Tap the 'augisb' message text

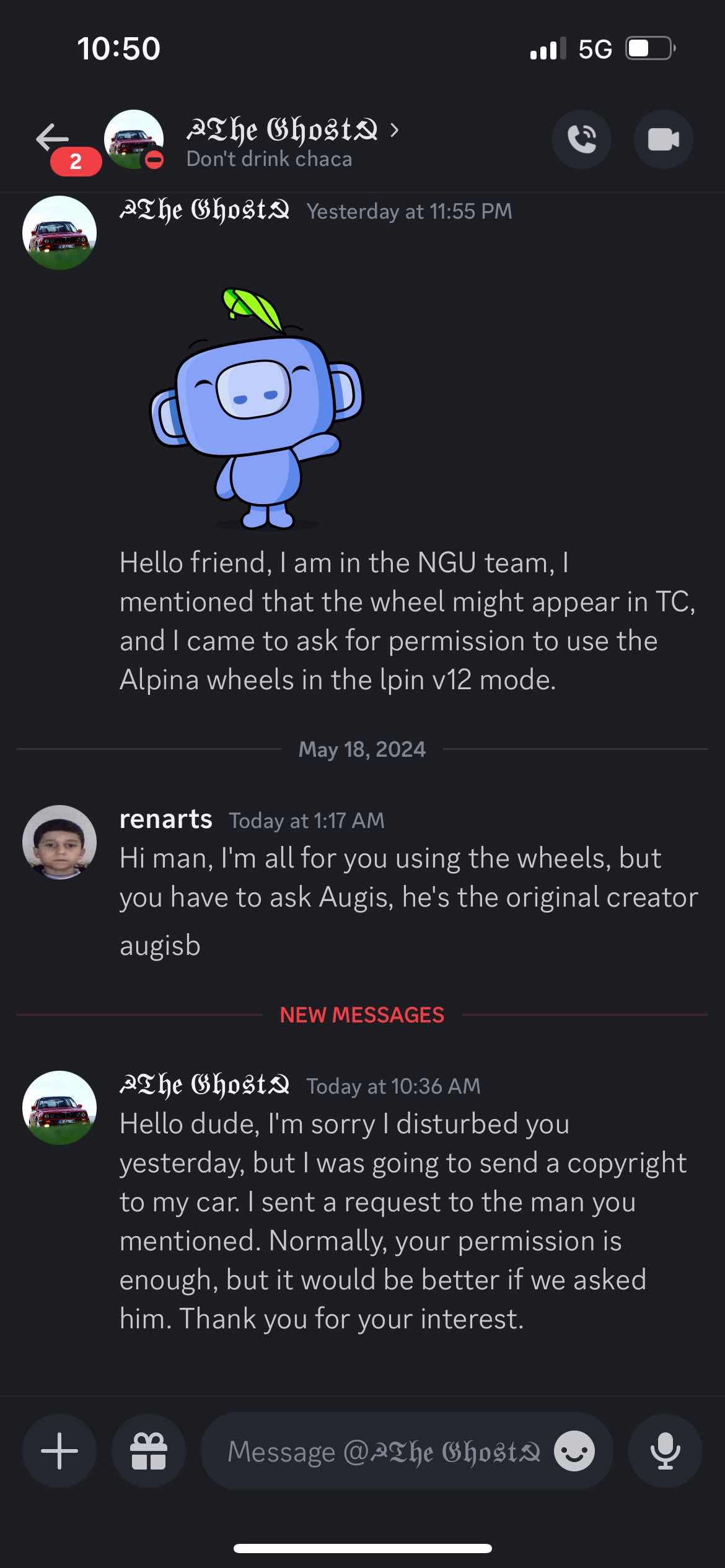coord(160,946)
